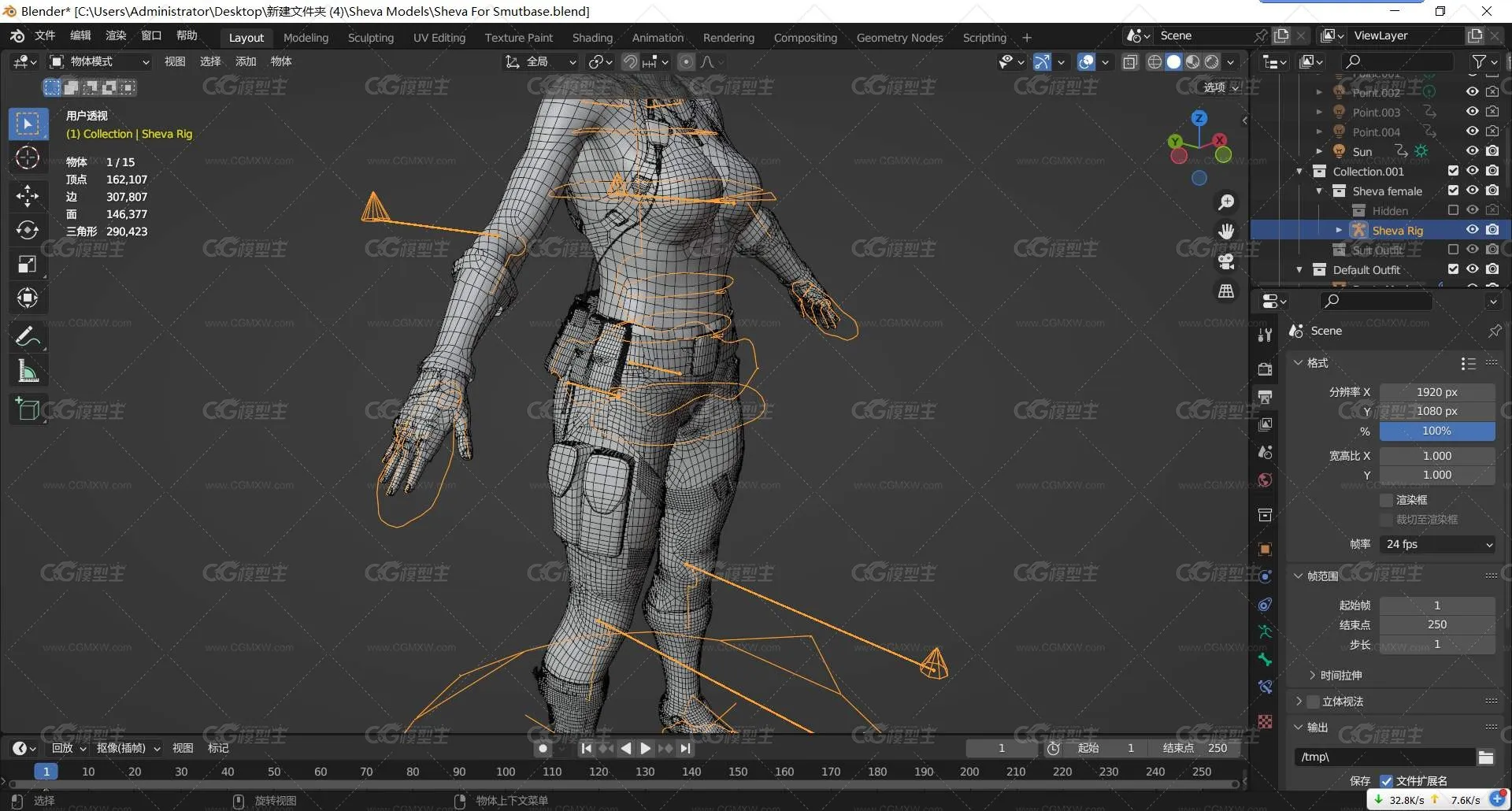Open the 渲染 render menu

(116, 35)
